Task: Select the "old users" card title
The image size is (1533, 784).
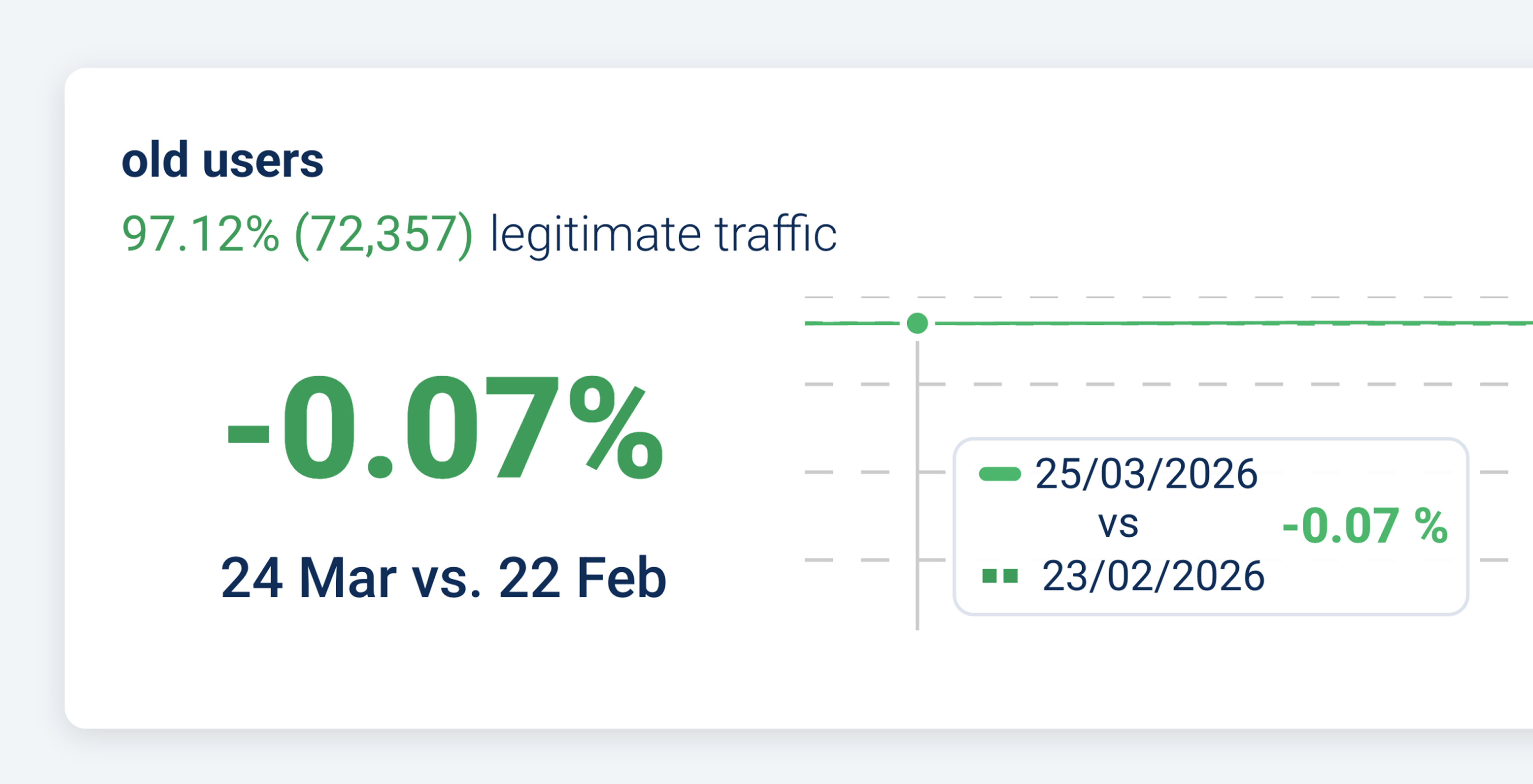Action: [223, 161]
